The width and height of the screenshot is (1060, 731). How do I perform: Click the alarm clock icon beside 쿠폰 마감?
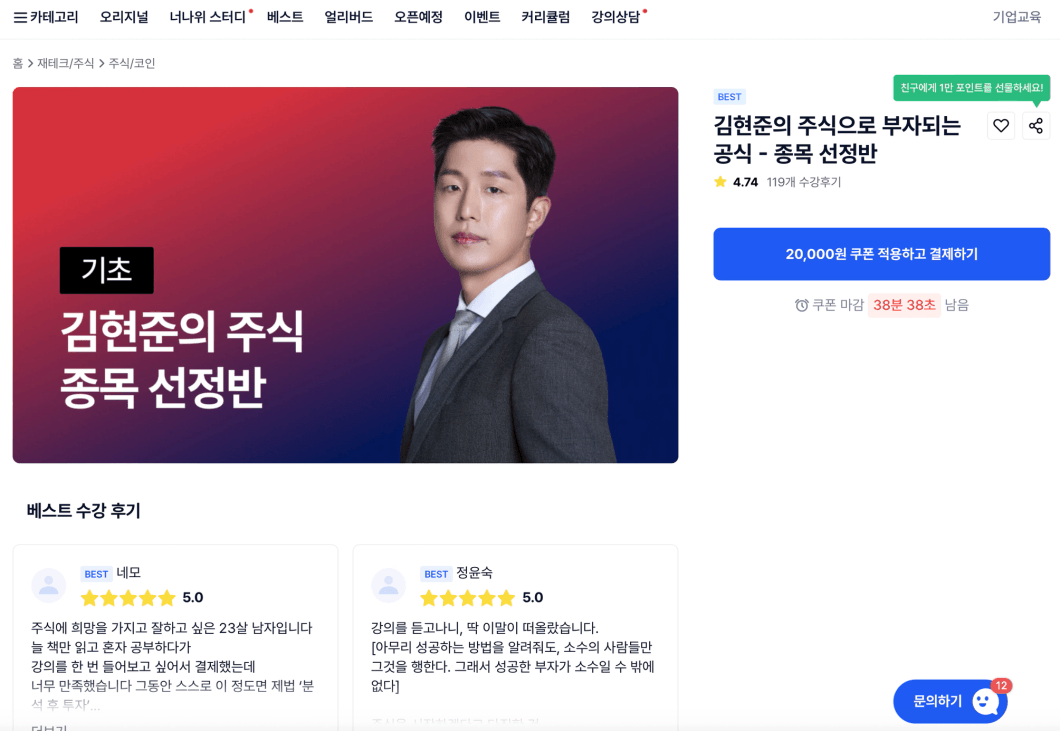[802, 305]
